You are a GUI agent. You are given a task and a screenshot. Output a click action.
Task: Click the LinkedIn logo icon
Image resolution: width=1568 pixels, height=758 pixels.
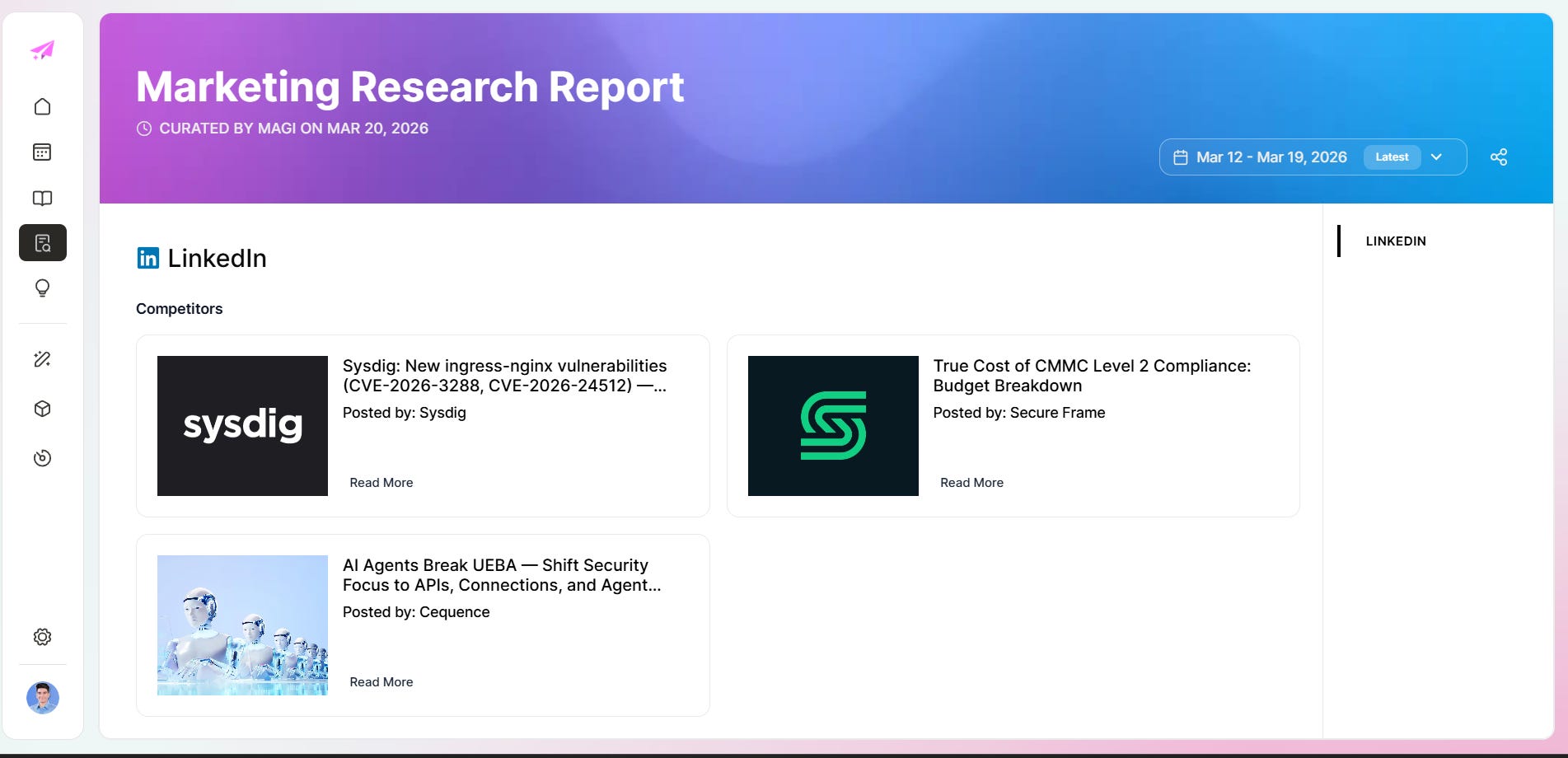click(x=148, y=258)
